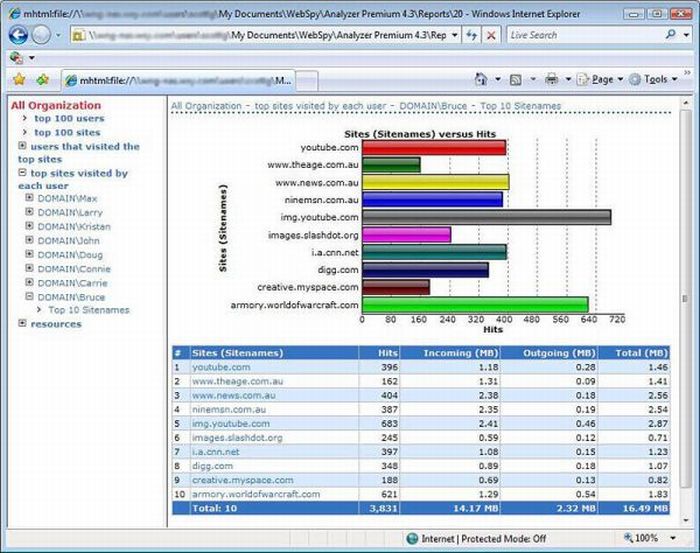This screenshot has height=553, width=700.
Task: Expand the DOMAIN\Kristan node
Action: pyautogui.click(x=29, y=226)
